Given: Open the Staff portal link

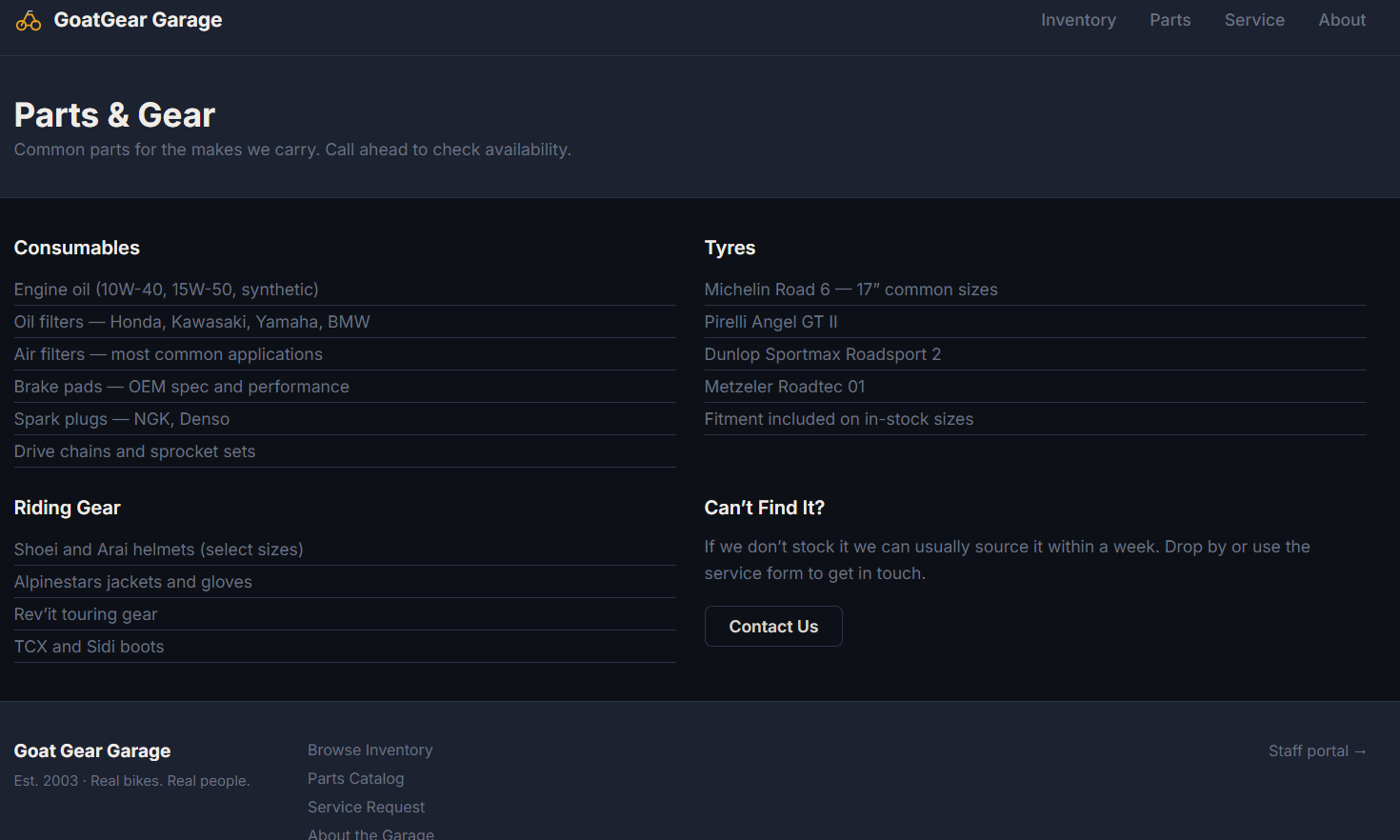Looking at the screenshot, I should [x=1317, y=751].
